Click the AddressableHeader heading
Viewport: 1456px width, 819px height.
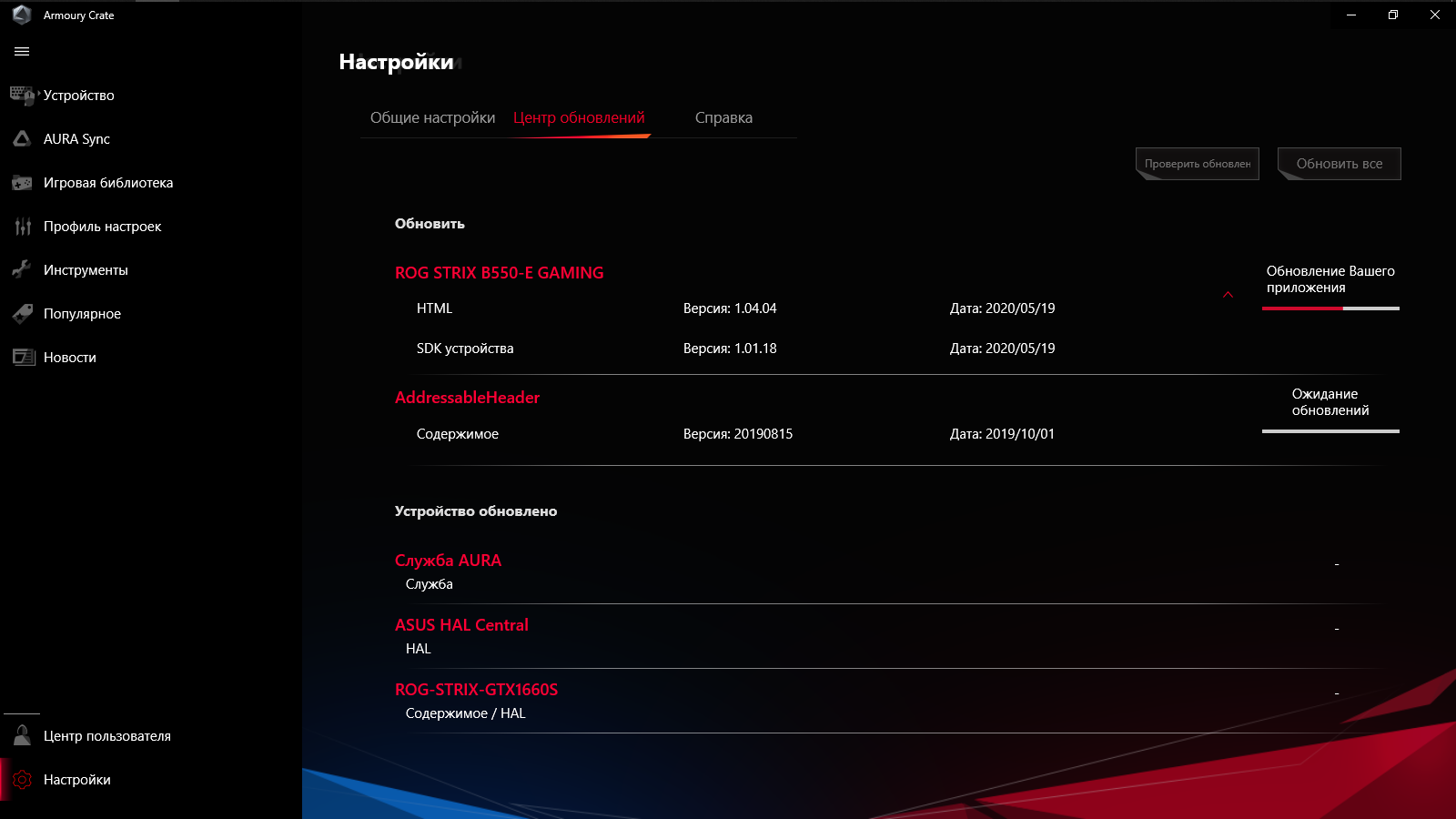pos(468,398)
